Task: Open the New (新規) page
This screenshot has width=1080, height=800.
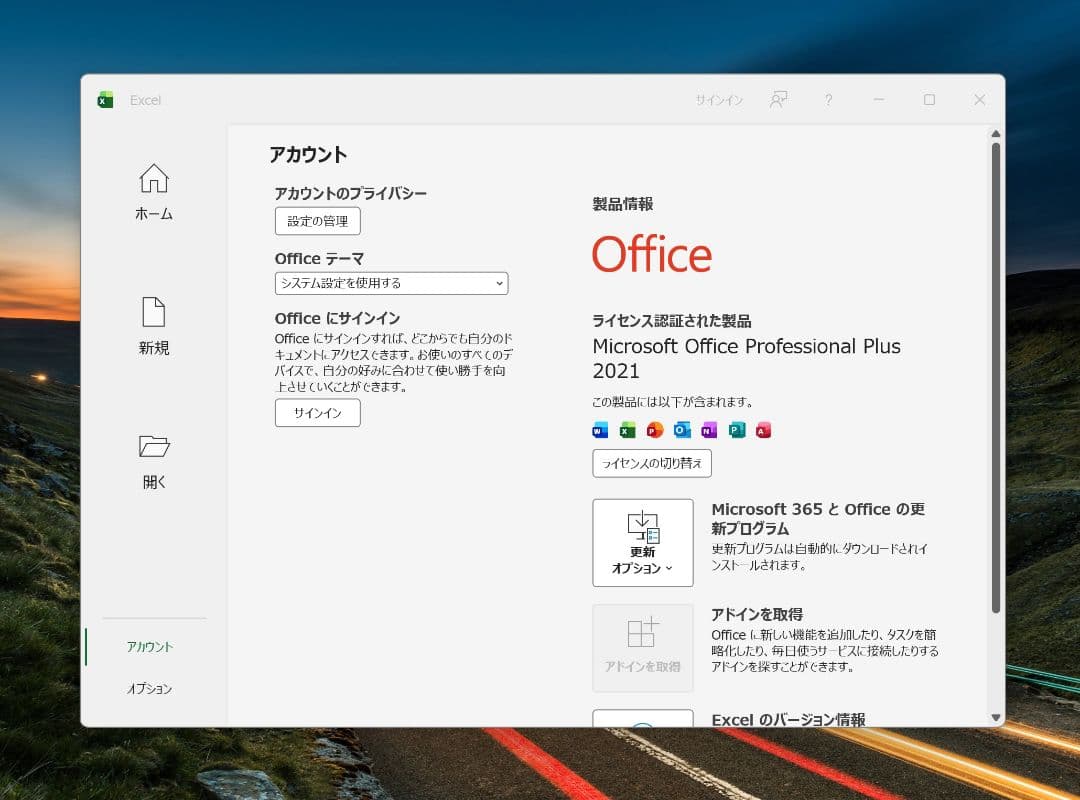Action: [154, 326]
